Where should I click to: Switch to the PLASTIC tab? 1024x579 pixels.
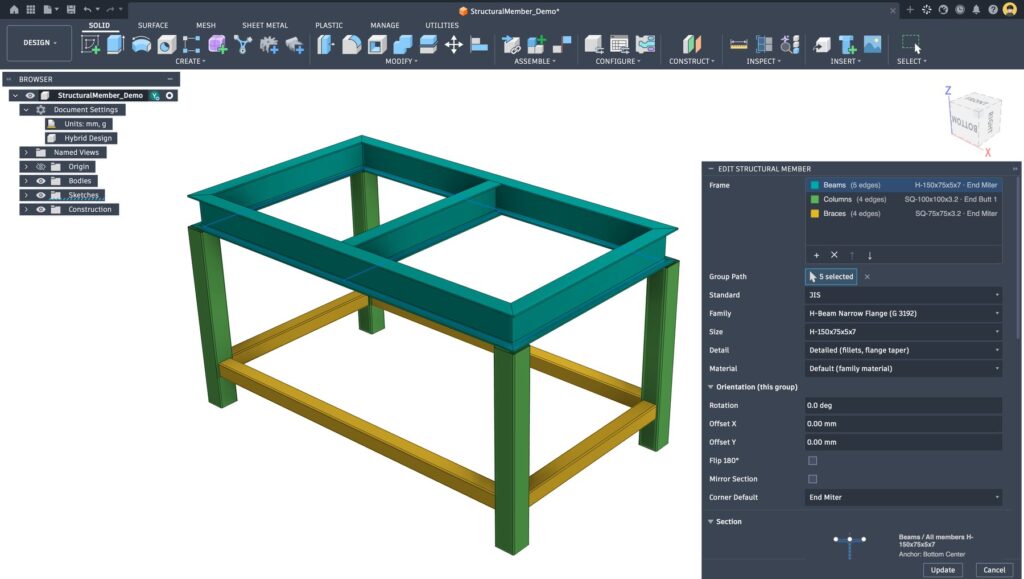click(328, 25)
